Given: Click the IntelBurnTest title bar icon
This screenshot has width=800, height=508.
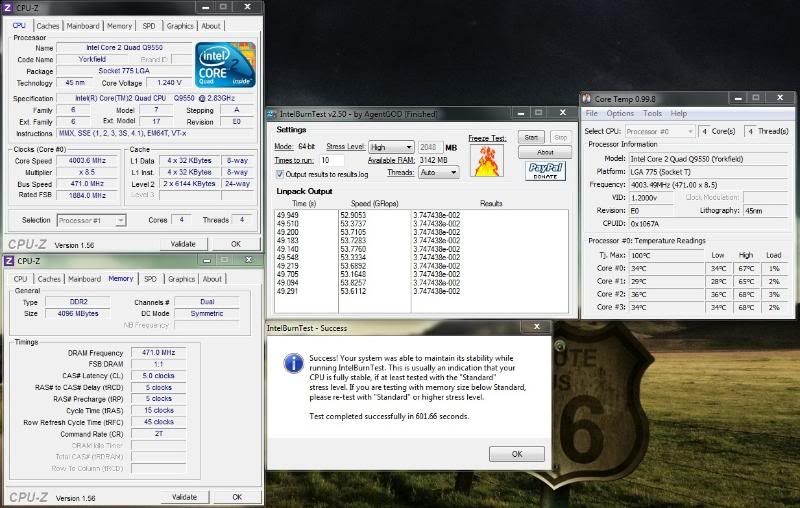Looking at the screenshot, I should (x=272, y=114).
